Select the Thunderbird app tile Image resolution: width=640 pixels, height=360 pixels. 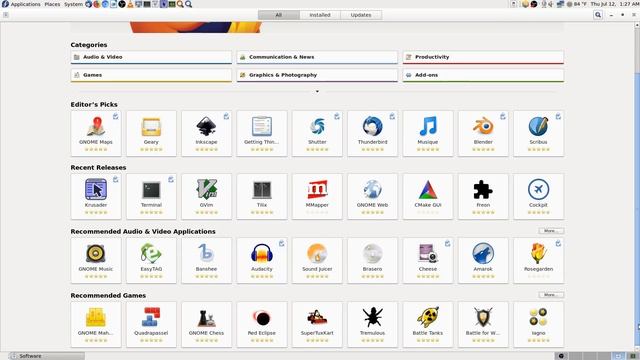click(x=372, y=133)
